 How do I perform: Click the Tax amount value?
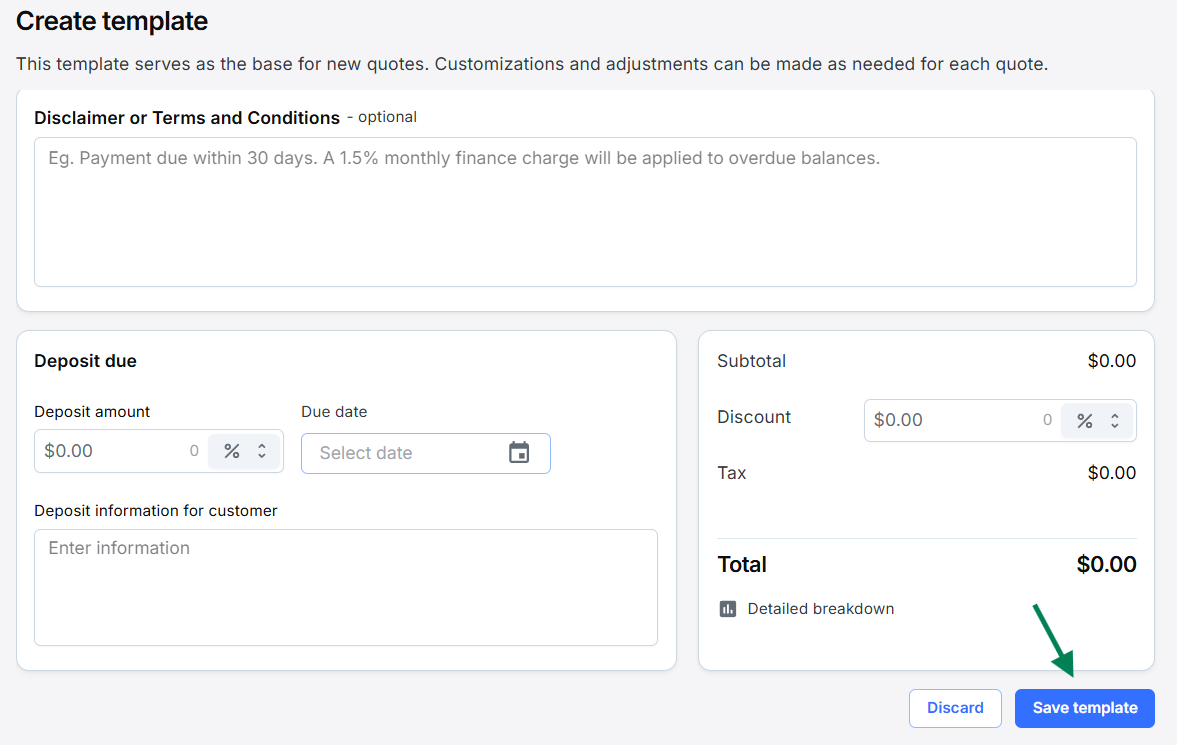coord(1111,473)
